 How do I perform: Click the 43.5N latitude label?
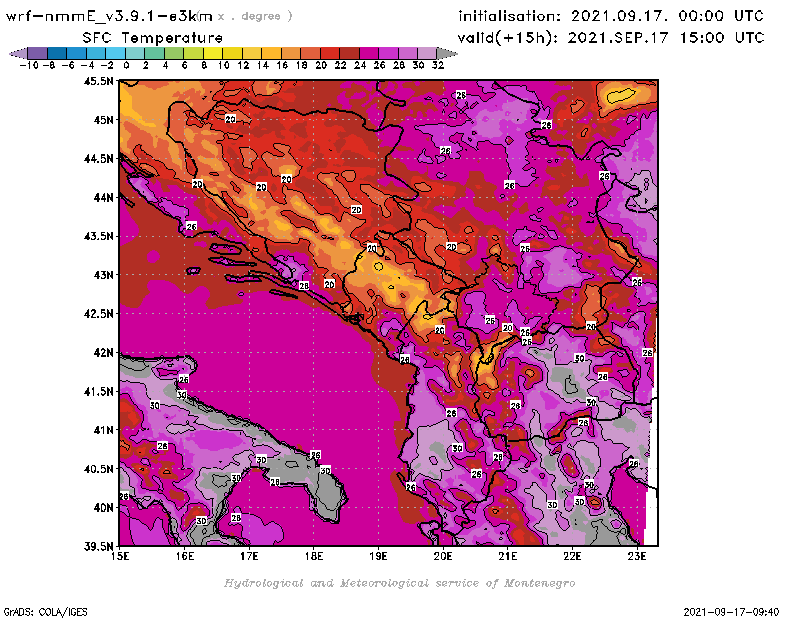[x=98, y=236]
